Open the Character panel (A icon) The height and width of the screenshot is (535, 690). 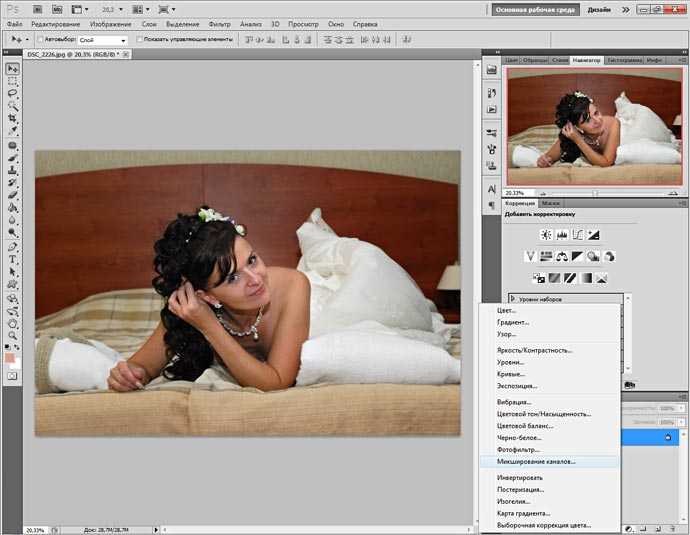coord(492,190)
